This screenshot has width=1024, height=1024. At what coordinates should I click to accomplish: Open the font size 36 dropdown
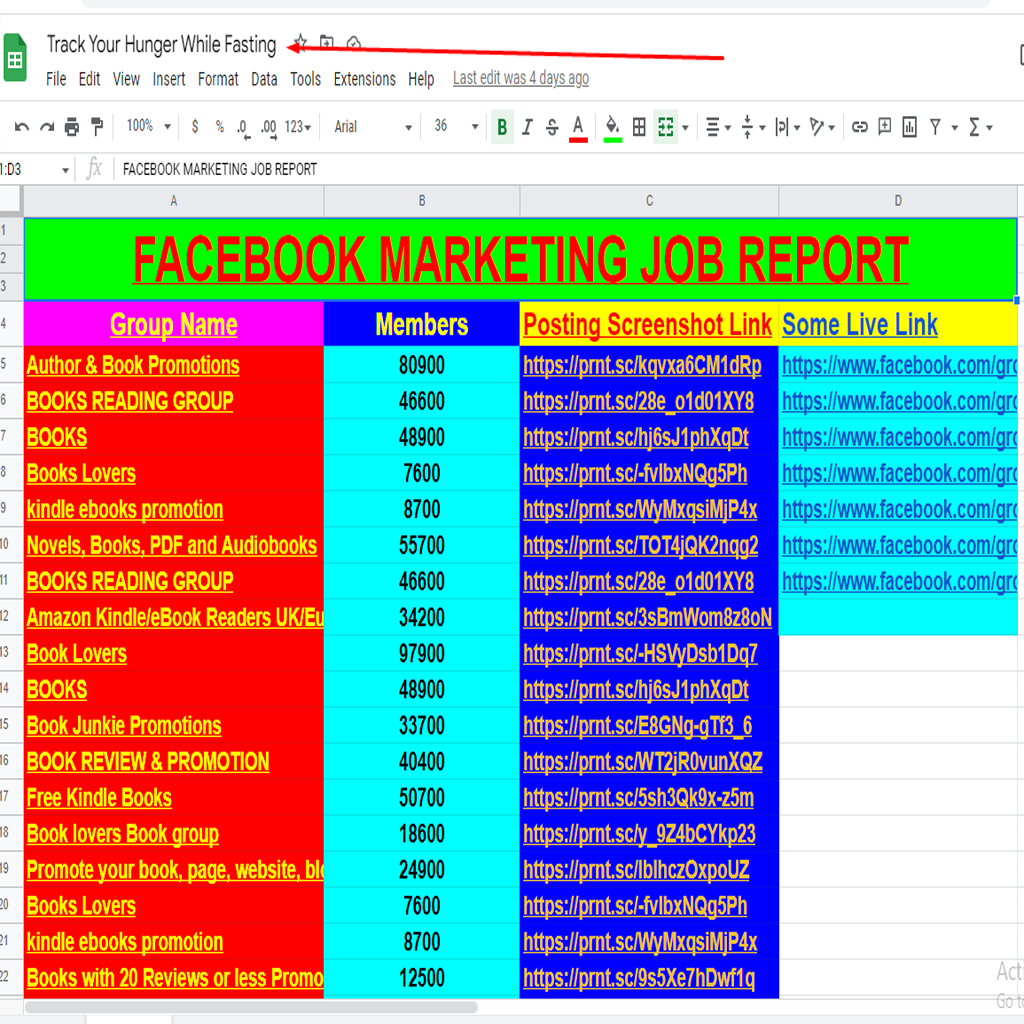click(x=456, y=126)
